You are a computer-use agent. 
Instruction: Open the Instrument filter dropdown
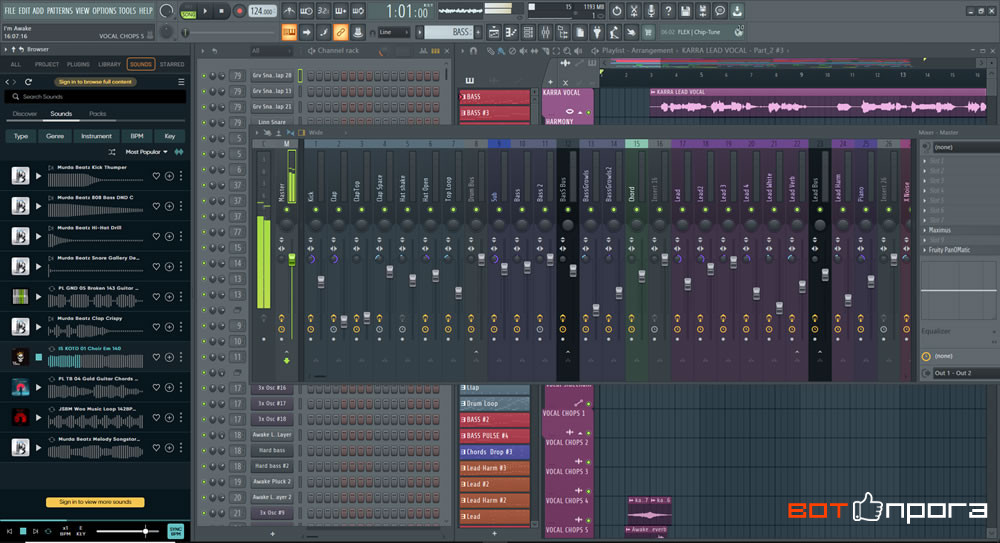(96, 136)
